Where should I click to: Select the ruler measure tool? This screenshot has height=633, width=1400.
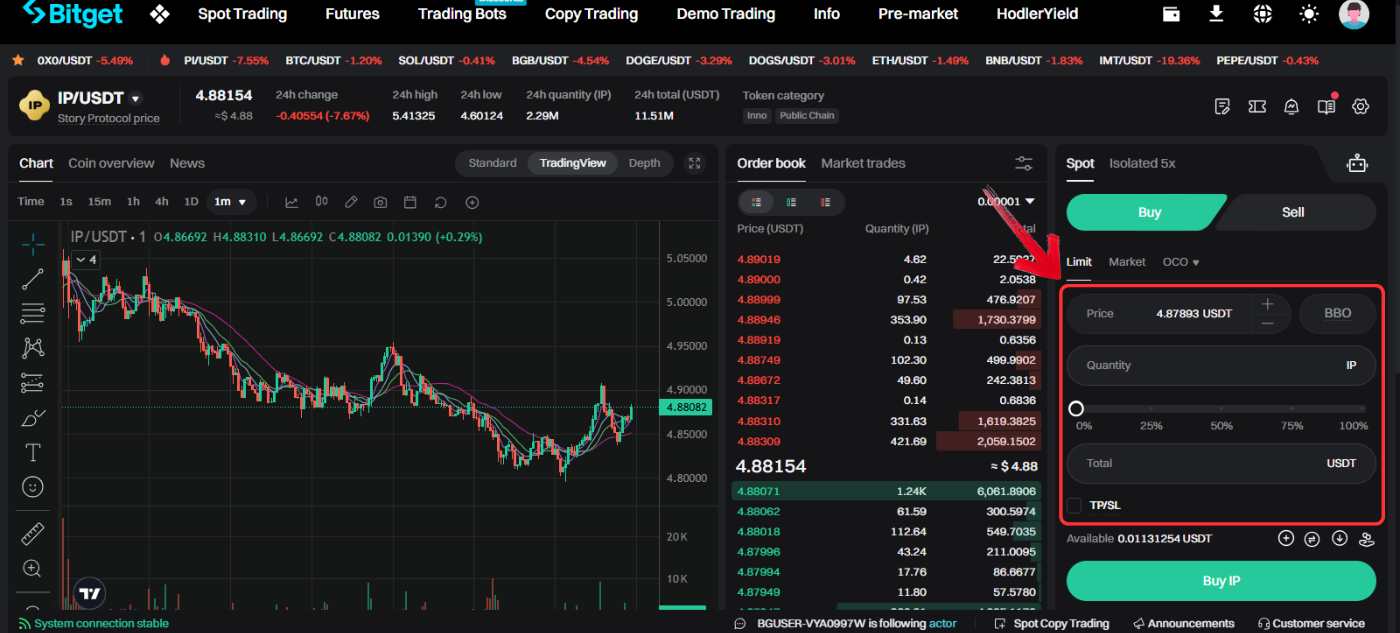(x=33, y=534)
